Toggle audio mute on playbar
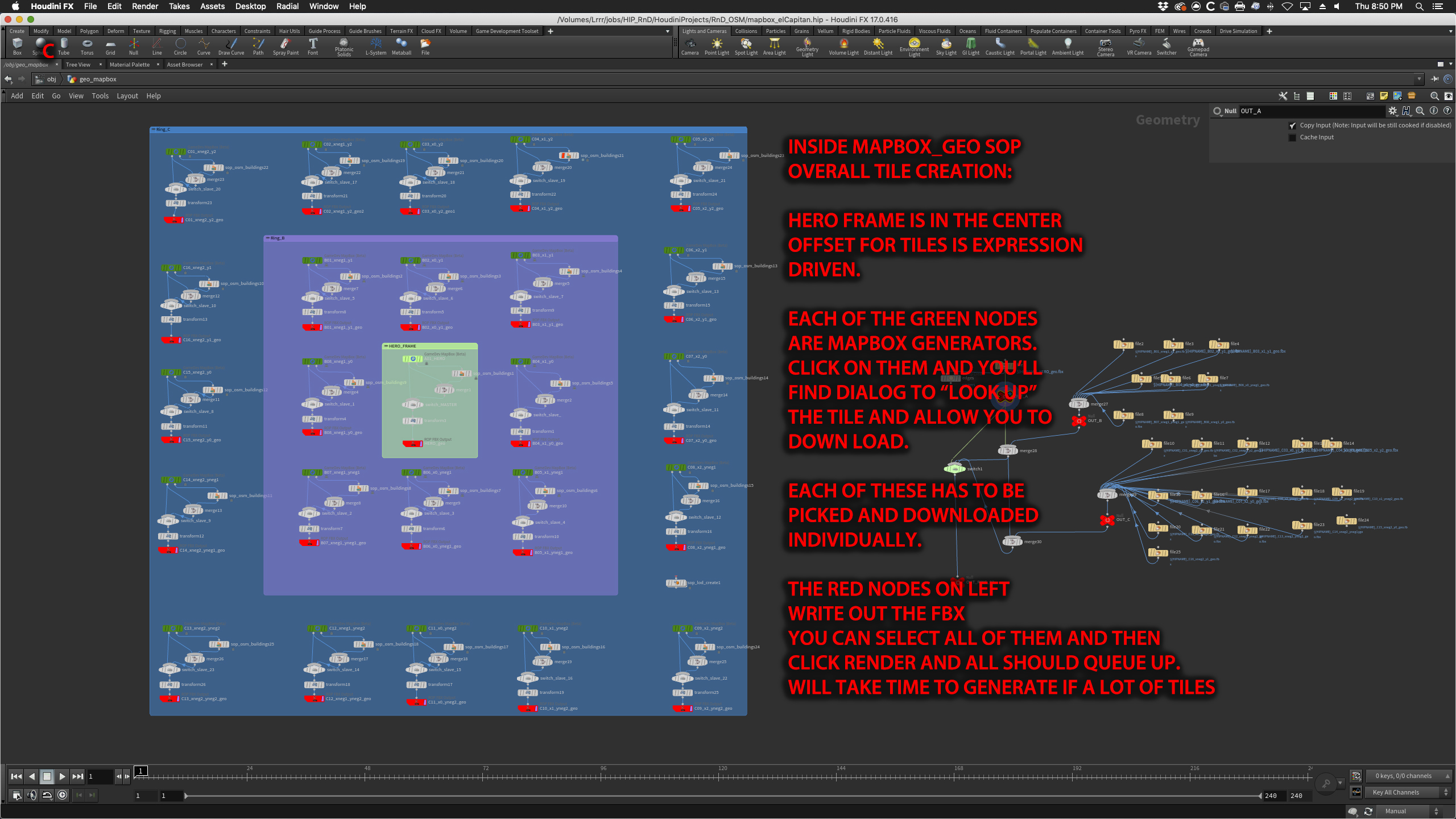The height and width of the screenshot is (819, 1456). (x=32, y=795)
